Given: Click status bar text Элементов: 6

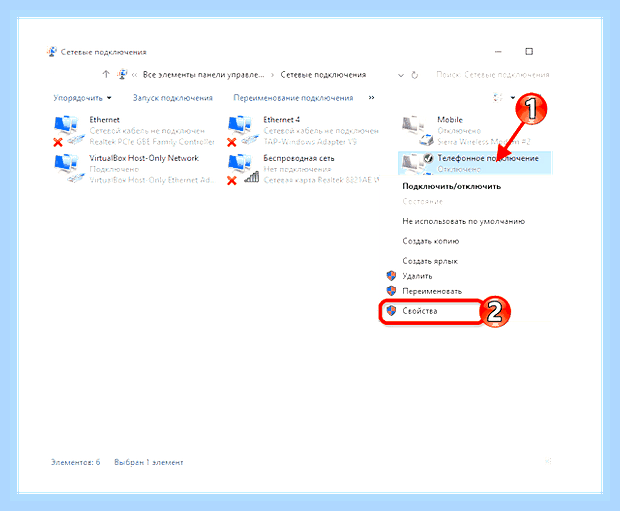Looking at the screenshot, I should tap(76, 462).
